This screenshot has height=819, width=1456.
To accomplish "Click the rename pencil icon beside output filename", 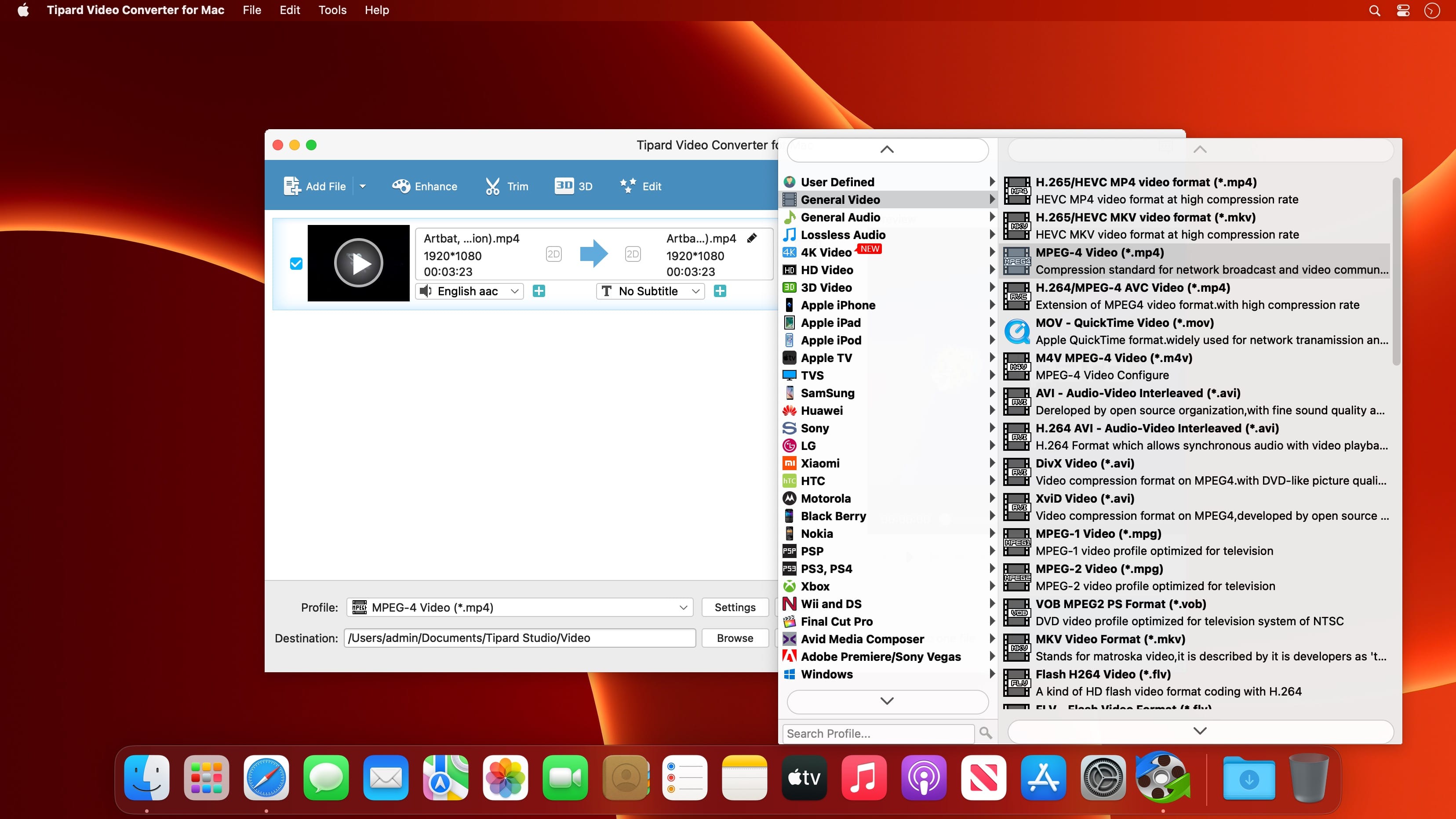I will 752,238.
